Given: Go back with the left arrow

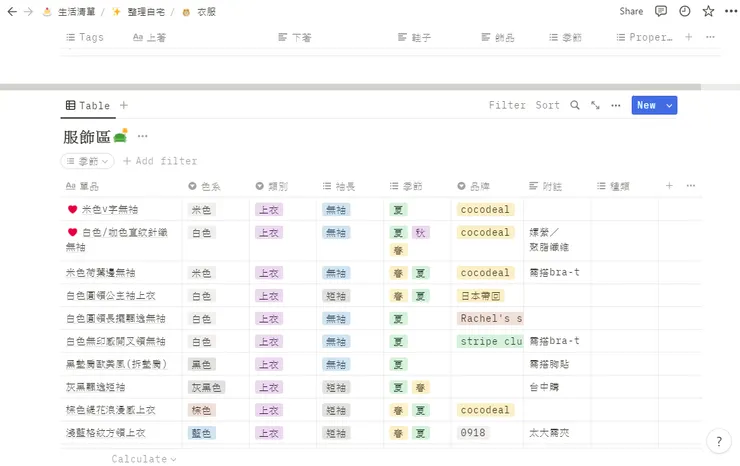Looking at the screenshot, I should click(12, 12).
